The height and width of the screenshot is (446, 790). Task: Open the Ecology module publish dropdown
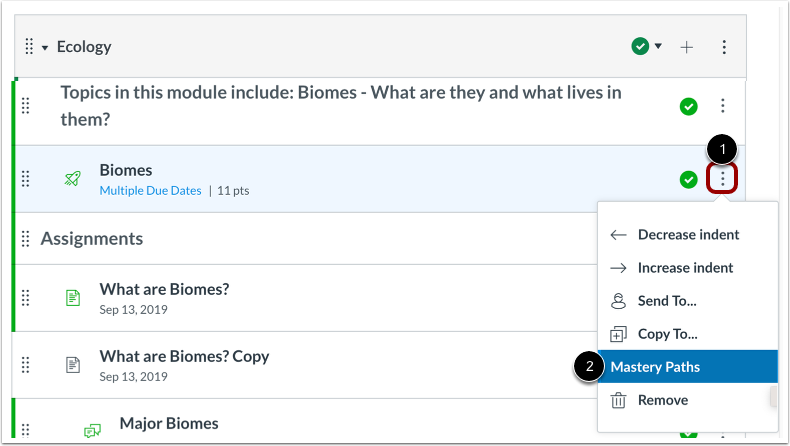(646, 47)
